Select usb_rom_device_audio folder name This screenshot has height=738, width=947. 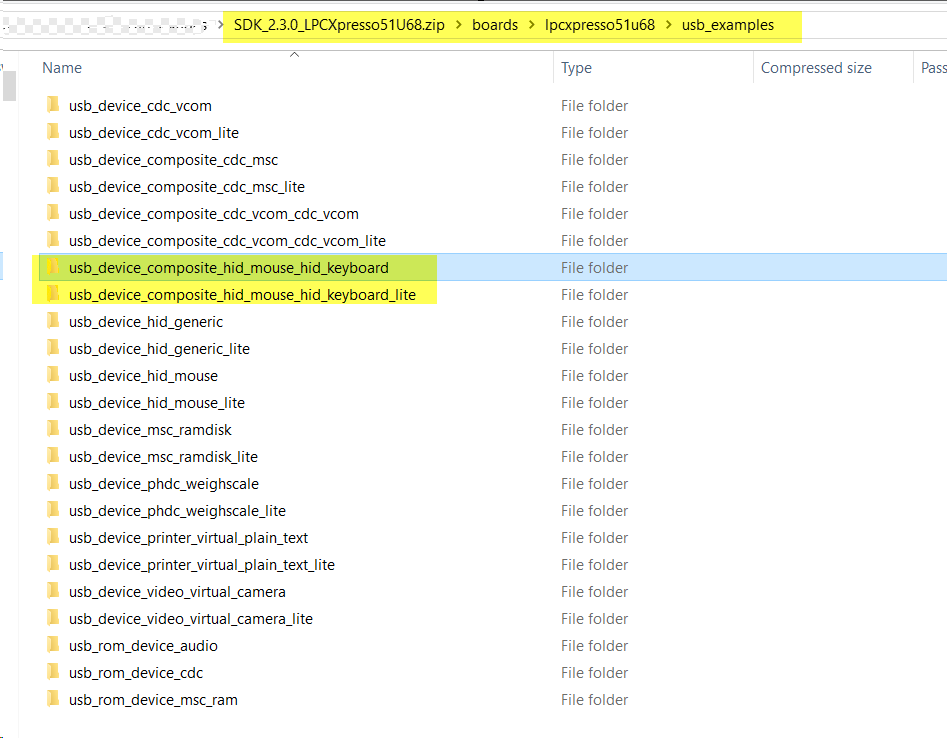click(143, 646)
